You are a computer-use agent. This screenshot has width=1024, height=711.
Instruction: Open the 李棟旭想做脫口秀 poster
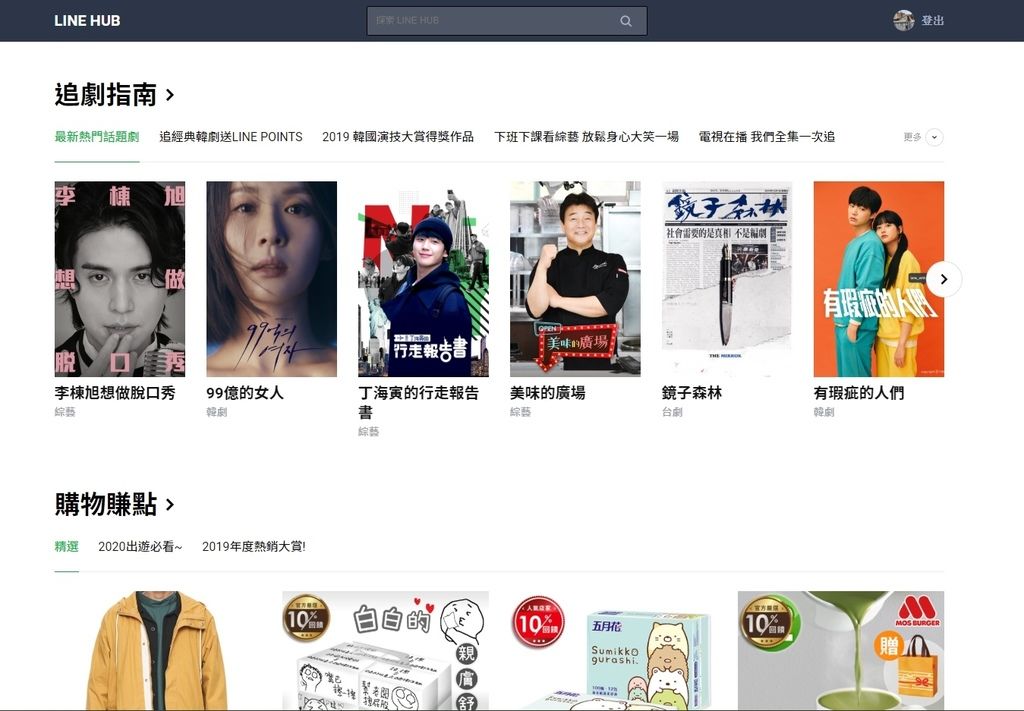tap(120, 279)
